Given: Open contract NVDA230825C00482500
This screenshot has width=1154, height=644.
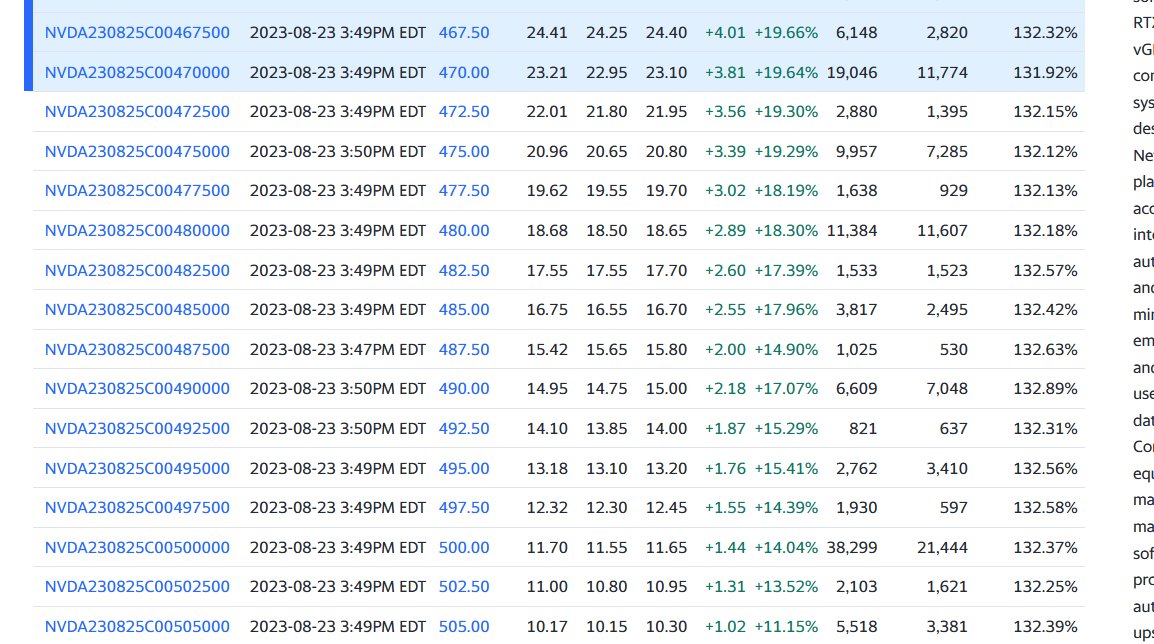Looking at the screenshot, I should pos(137,270).
